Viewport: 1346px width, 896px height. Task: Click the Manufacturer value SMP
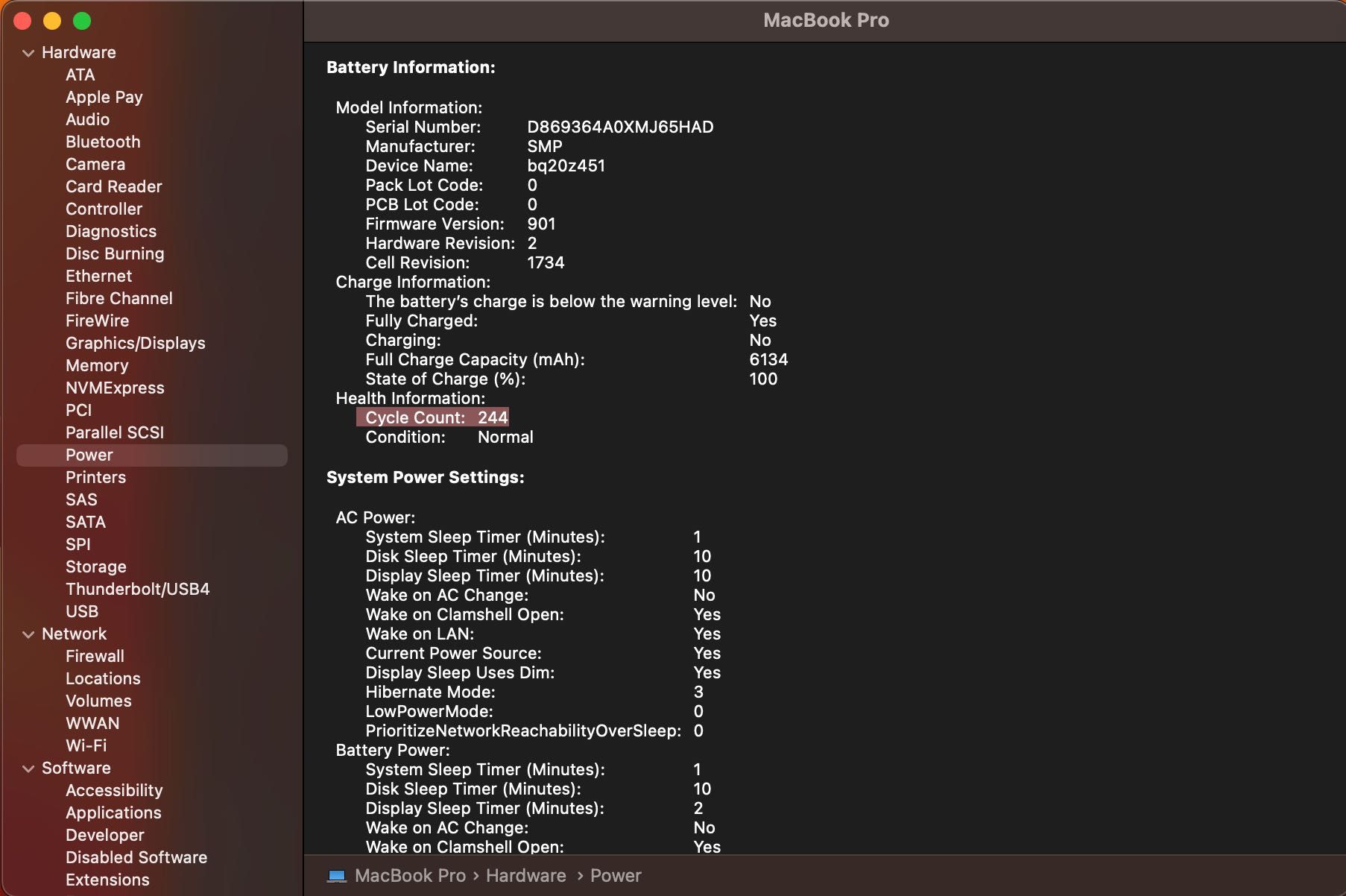(x=544, y=146)
